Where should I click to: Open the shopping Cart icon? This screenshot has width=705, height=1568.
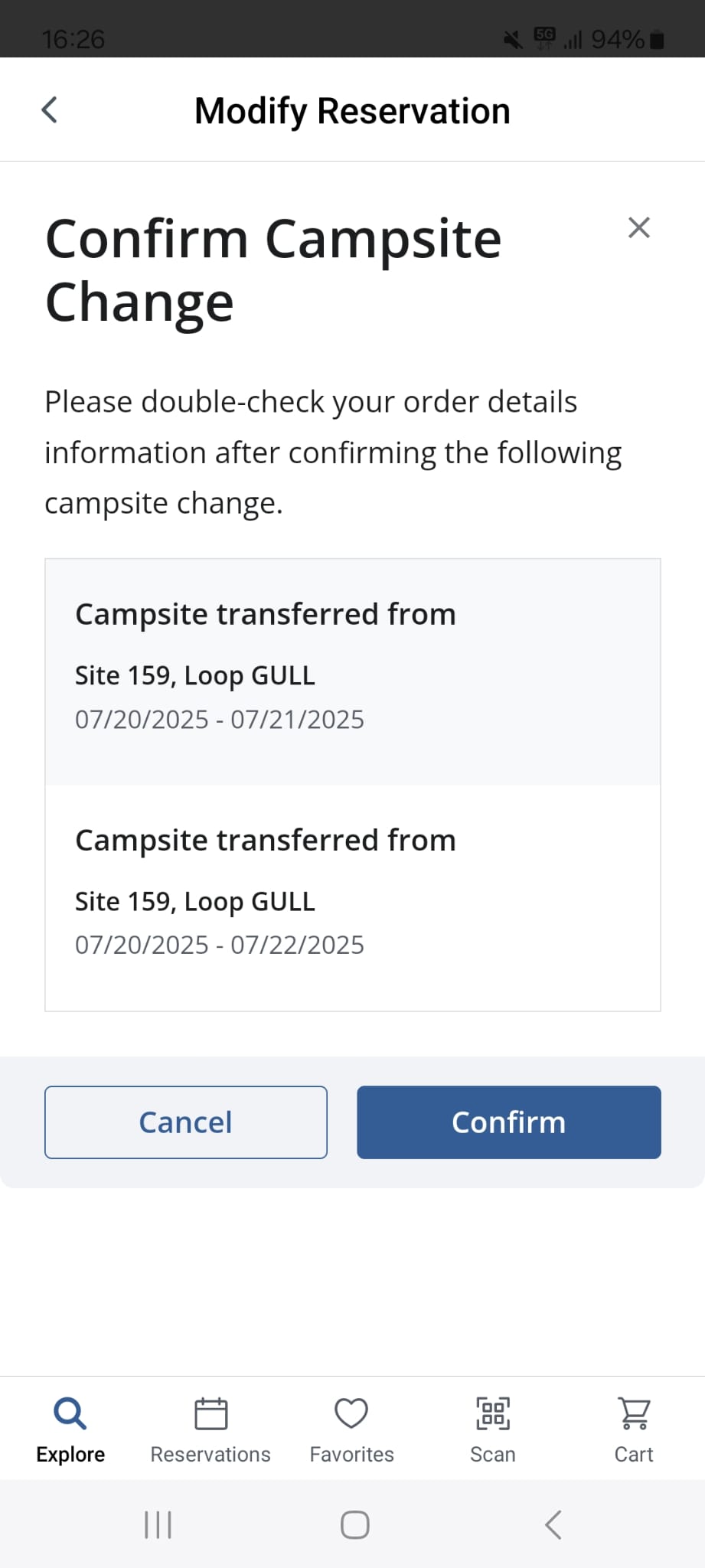pyautogui.click(x=634, y=1413)
